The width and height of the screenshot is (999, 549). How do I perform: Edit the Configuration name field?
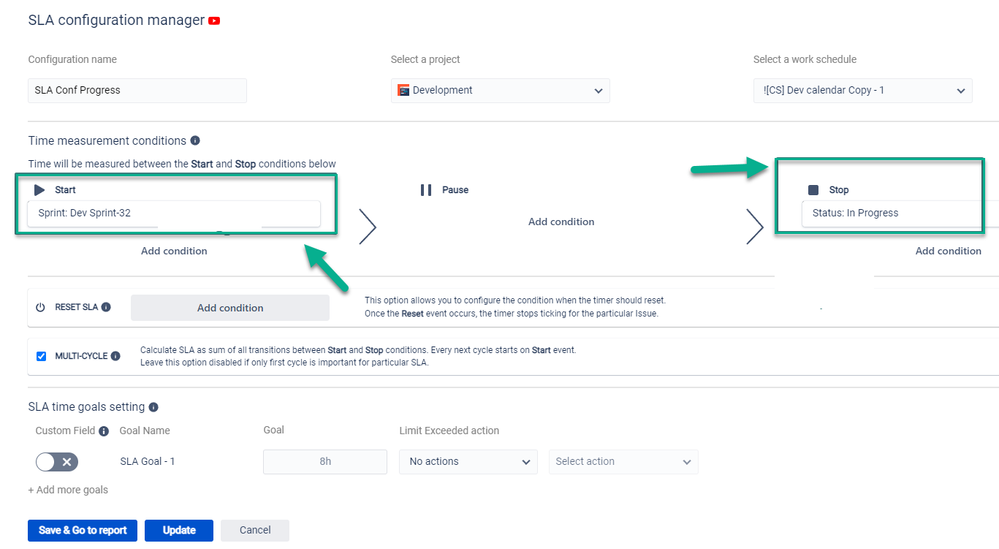pos(137,90)
